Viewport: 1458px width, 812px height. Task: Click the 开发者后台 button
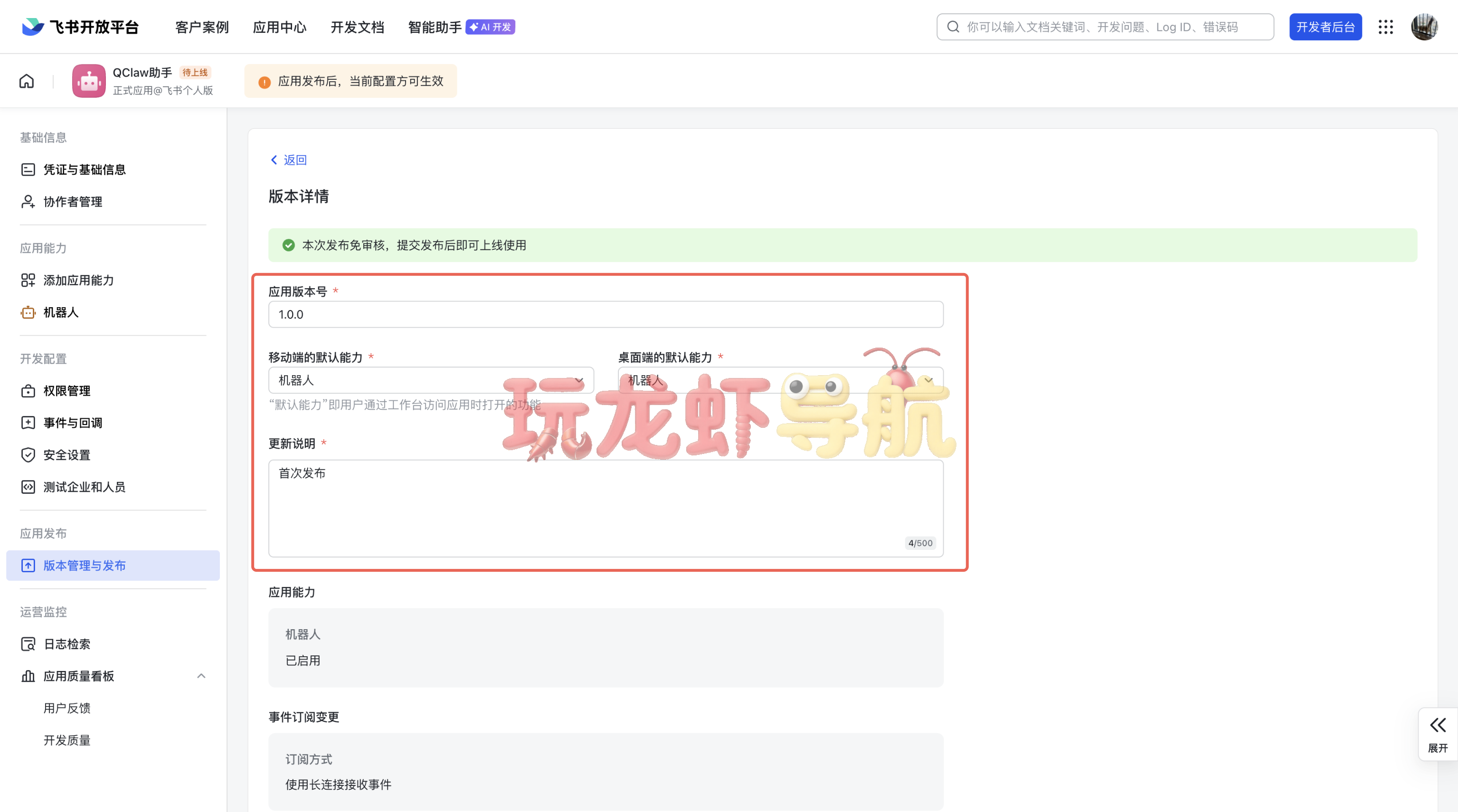1325,27
